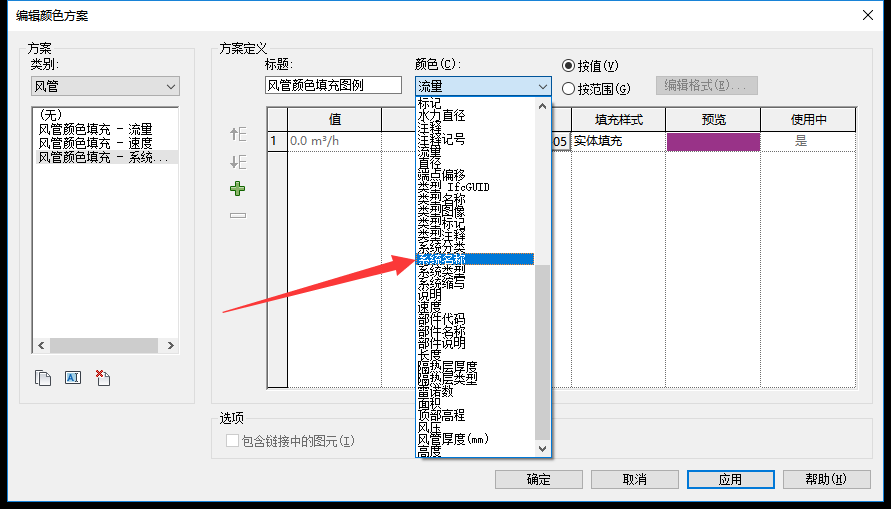
Task: Click the 0.0 m³/h value cell
Action: 335,141
